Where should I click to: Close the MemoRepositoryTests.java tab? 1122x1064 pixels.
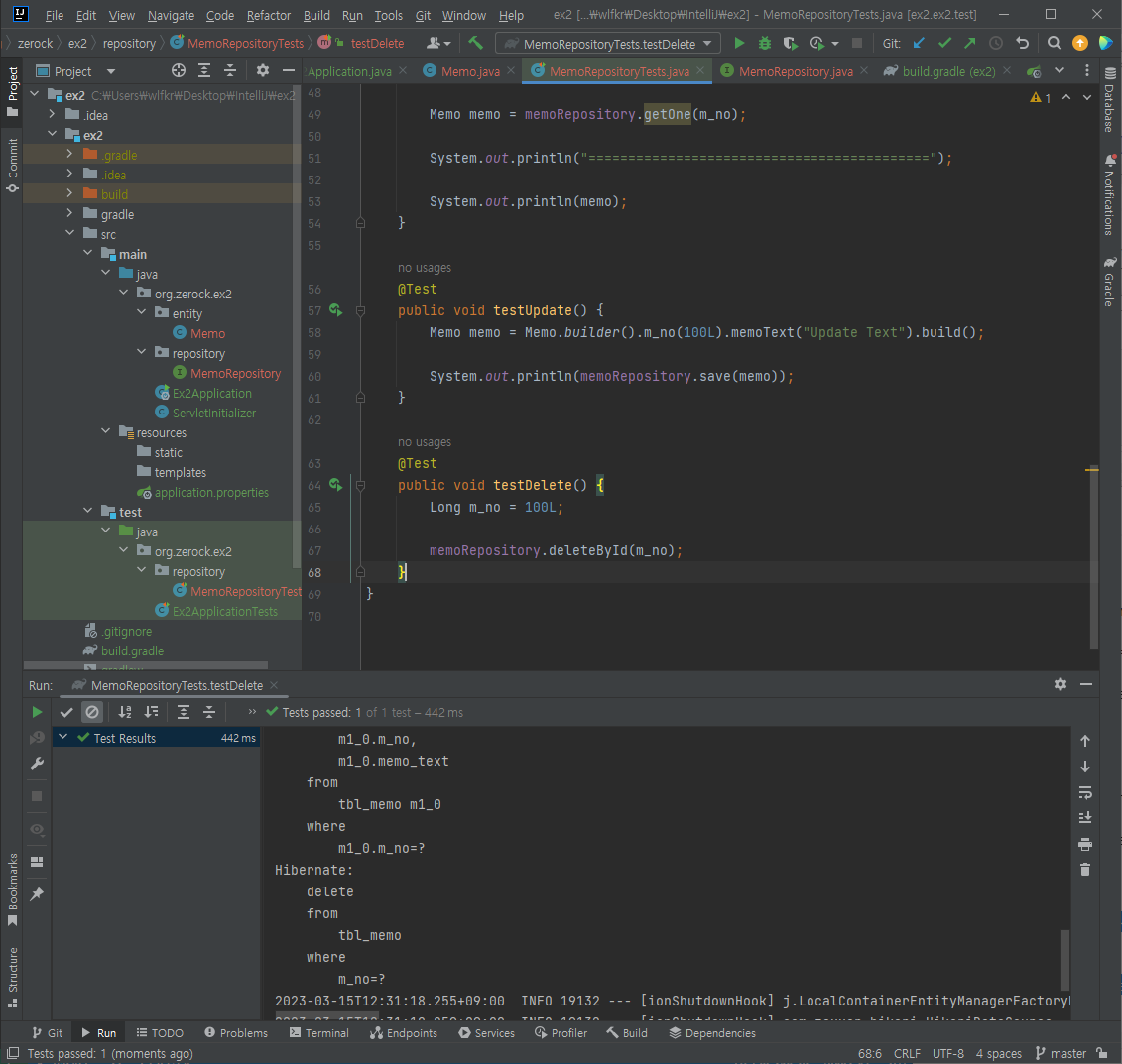tap(699, 70)
